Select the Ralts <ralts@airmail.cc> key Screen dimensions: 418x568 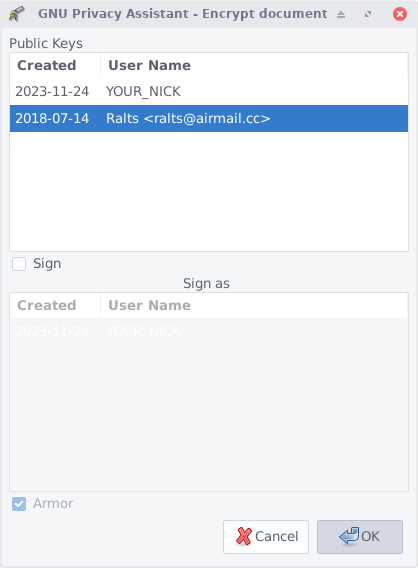209,118
